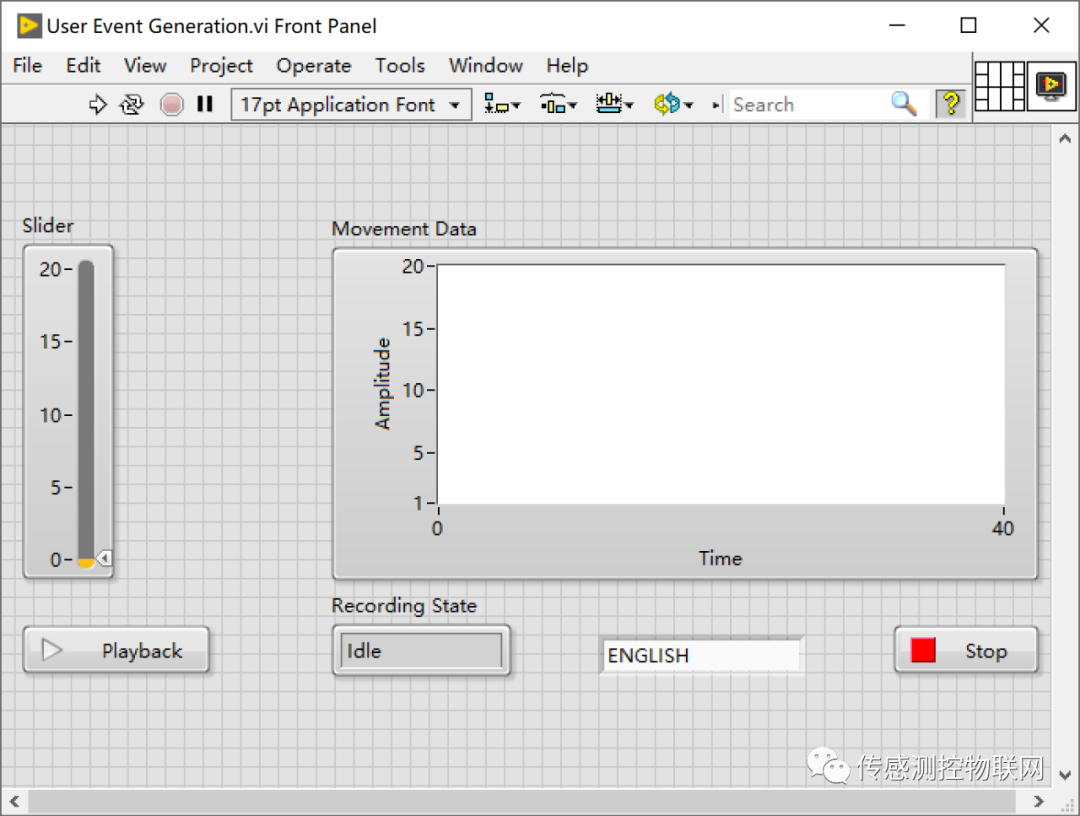Click the VI icon in top-right corner
Screen dimensions: 1080x816
(1051, 86)
